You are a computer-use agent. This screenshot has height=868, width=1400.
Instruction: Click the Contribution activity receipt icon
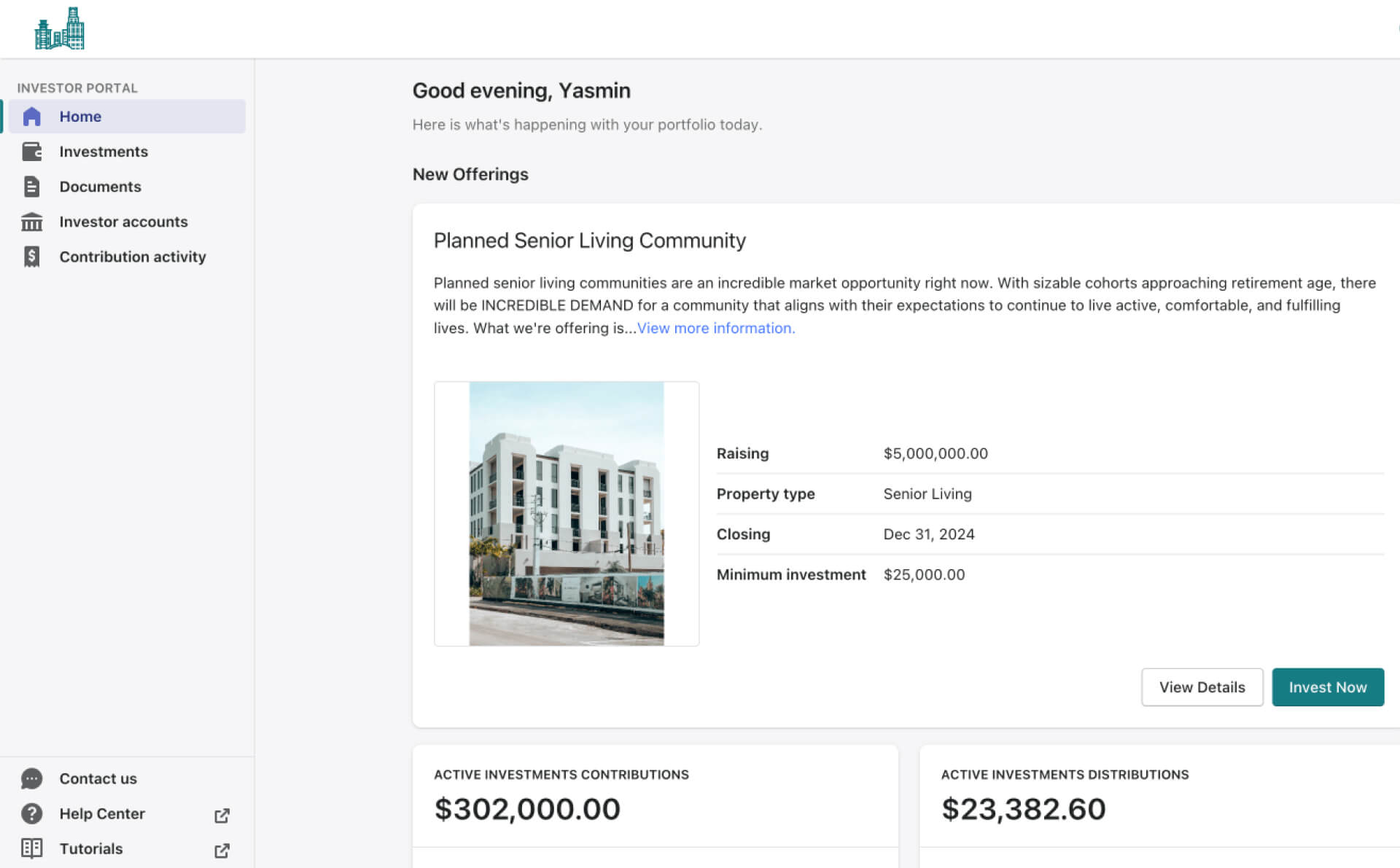pos(31,257)
